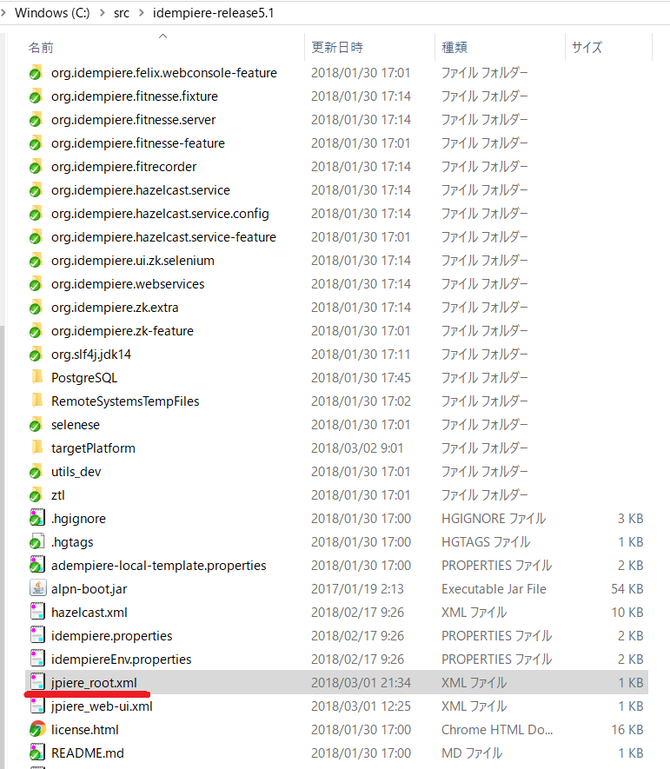Click the selenese folder icon

point(36,425)
